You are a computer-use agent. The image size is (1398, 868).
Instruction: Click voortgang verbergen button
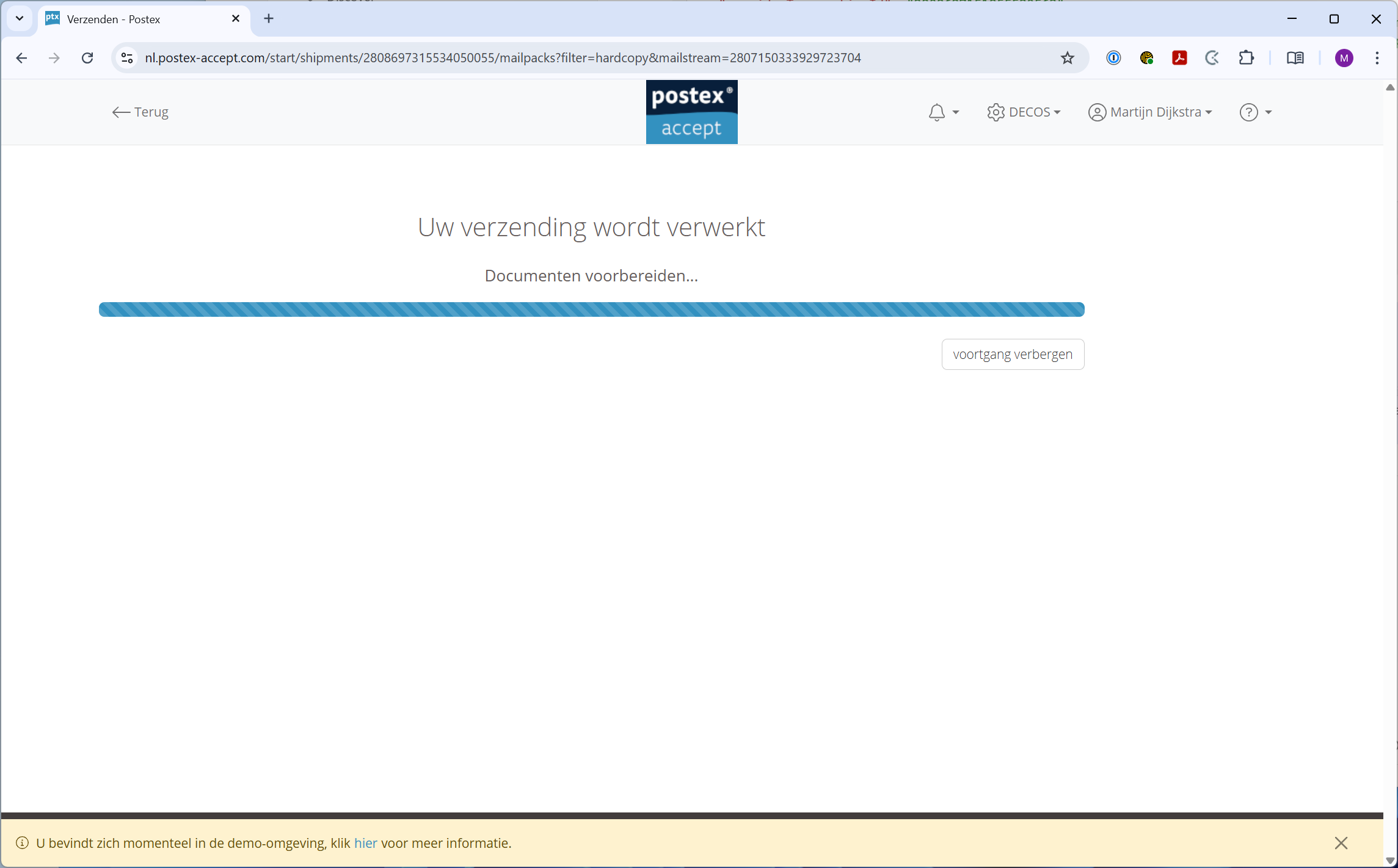tap(1012, 354)
